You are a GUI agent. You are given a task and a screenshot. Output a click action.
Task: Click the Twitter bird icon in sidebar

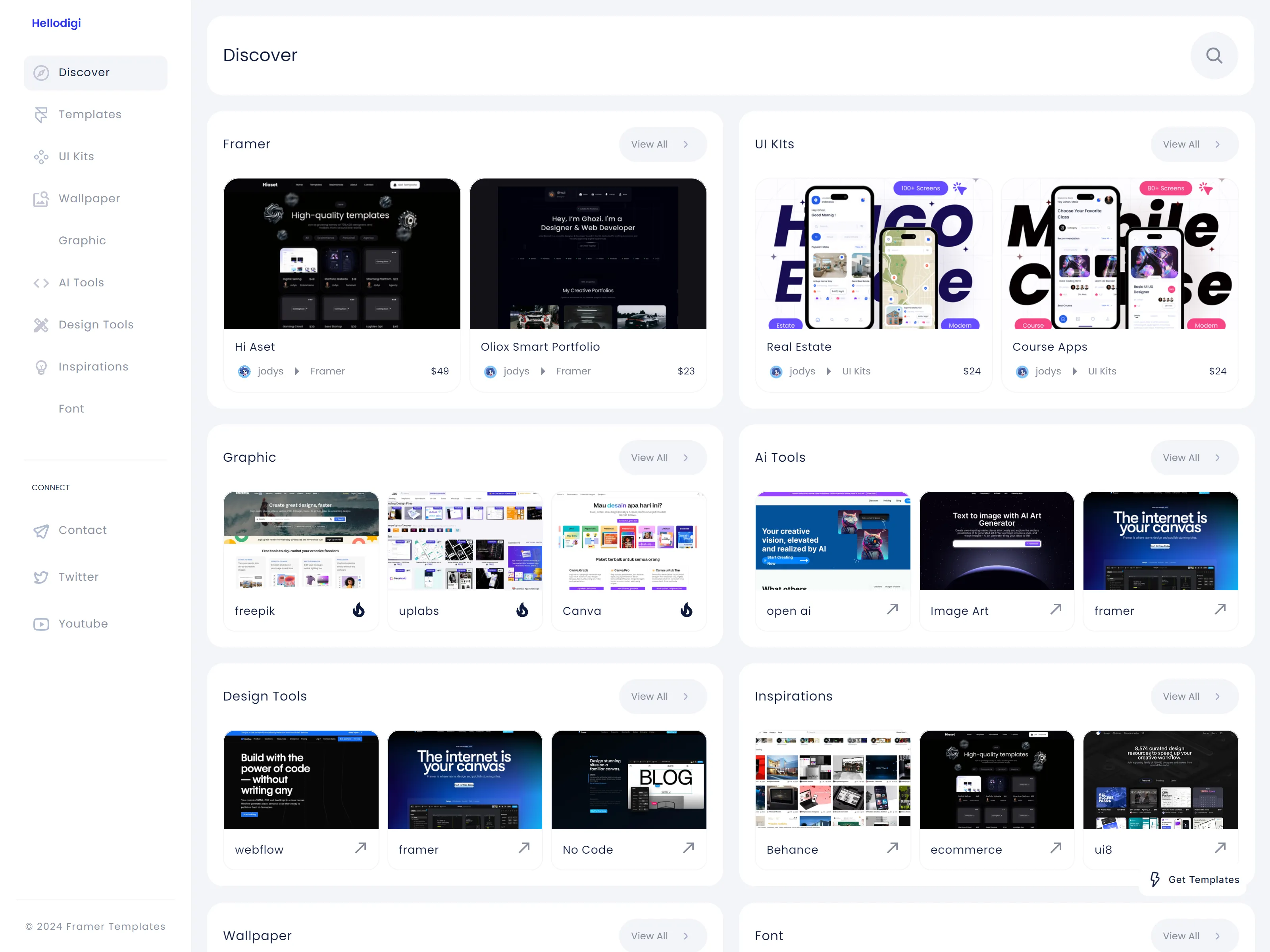coord(41,577)
